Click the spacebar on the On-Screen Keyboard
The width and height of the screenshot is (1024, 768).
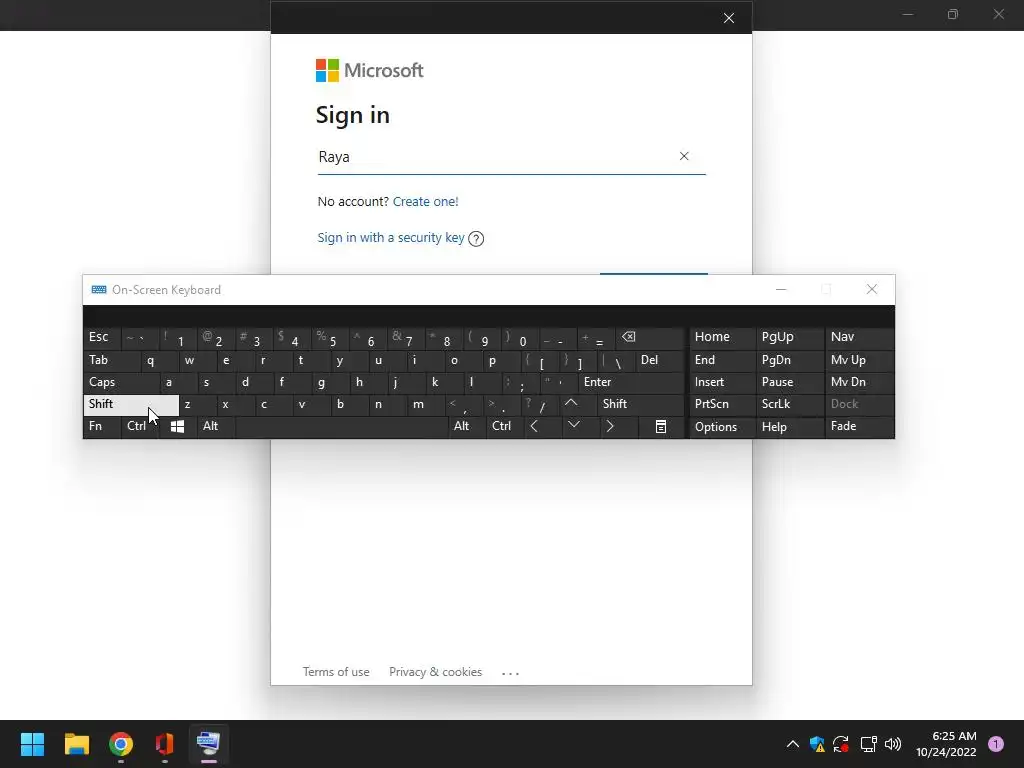[341, 426]
